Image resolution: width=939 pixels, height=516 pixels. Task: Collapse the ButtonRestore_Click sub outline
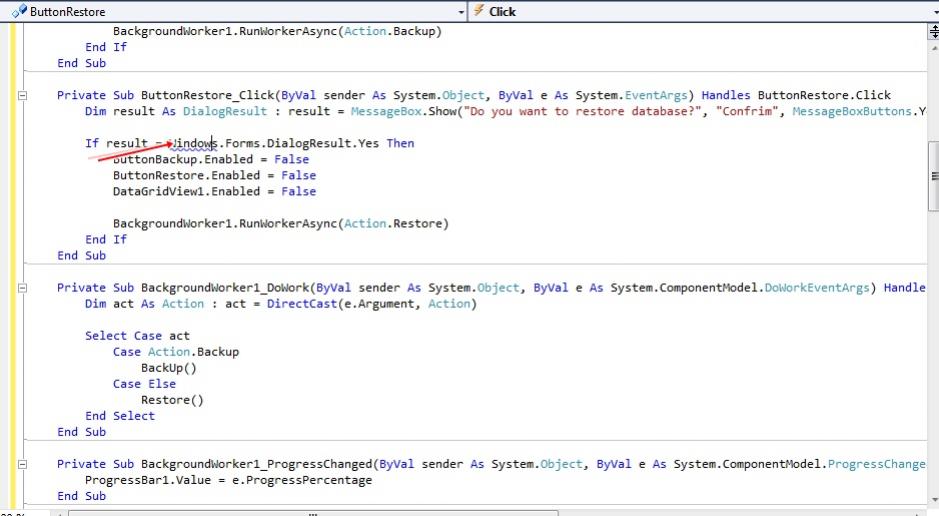click(22, 96)
